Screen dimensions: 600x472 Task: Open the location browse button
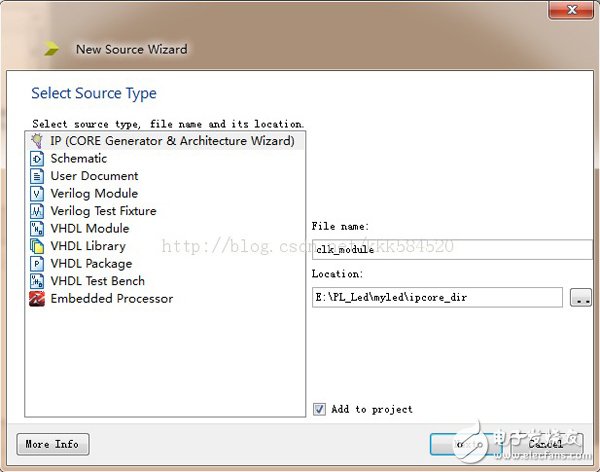580,297
